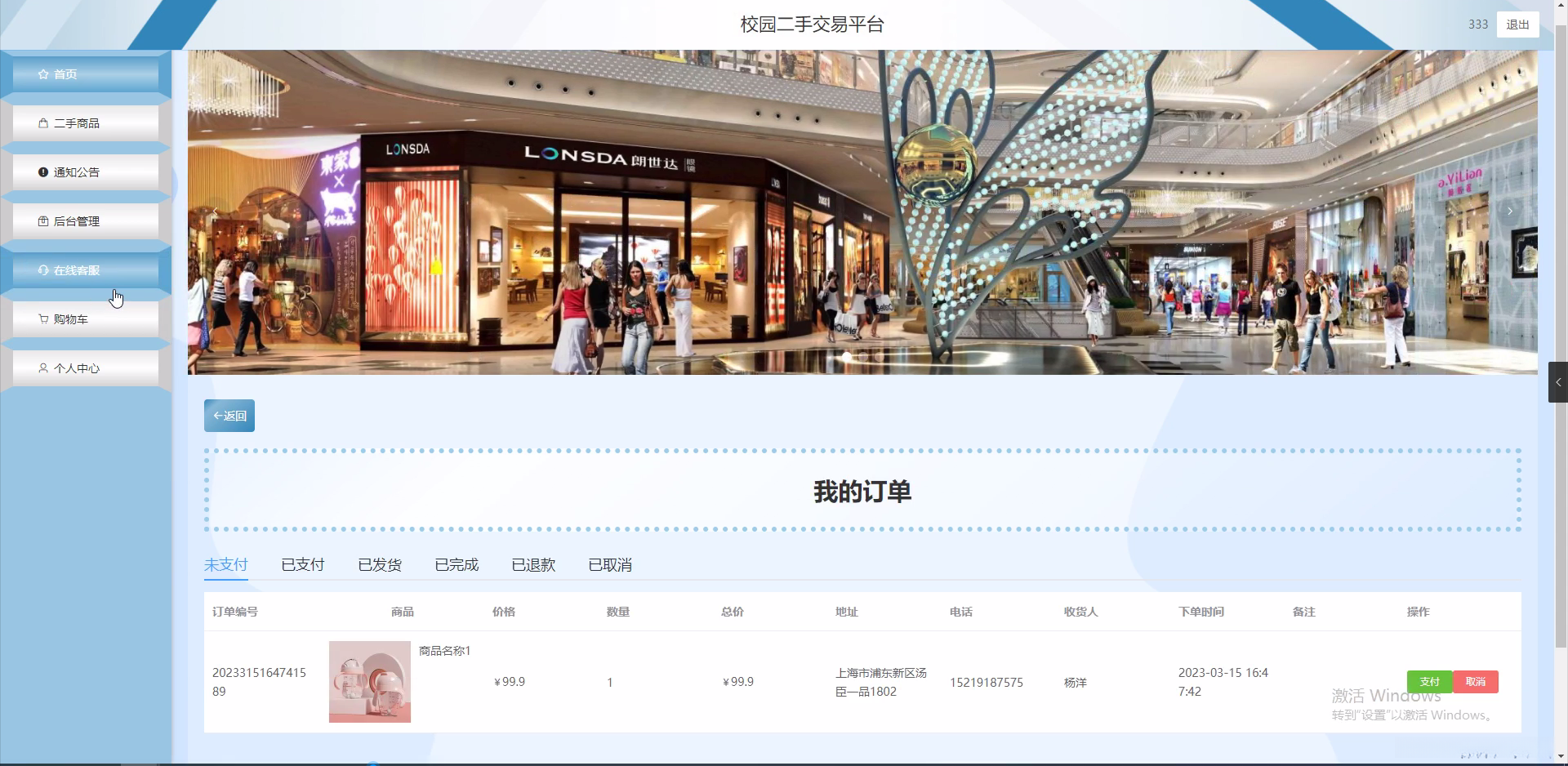Switch to the 未支付 orders tab
The image size is (1568, 766).
[x=226, y=565]
